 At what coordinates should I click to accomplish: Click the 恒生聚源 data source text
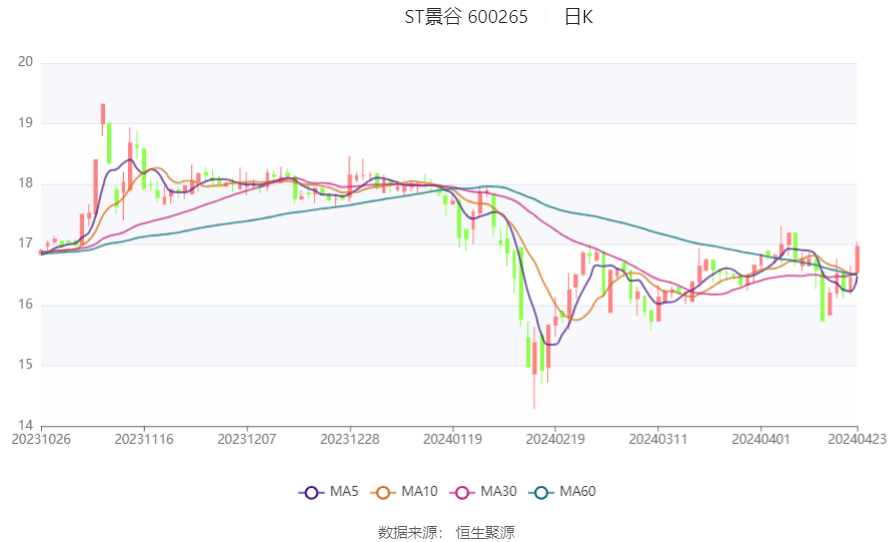(485, 533)
